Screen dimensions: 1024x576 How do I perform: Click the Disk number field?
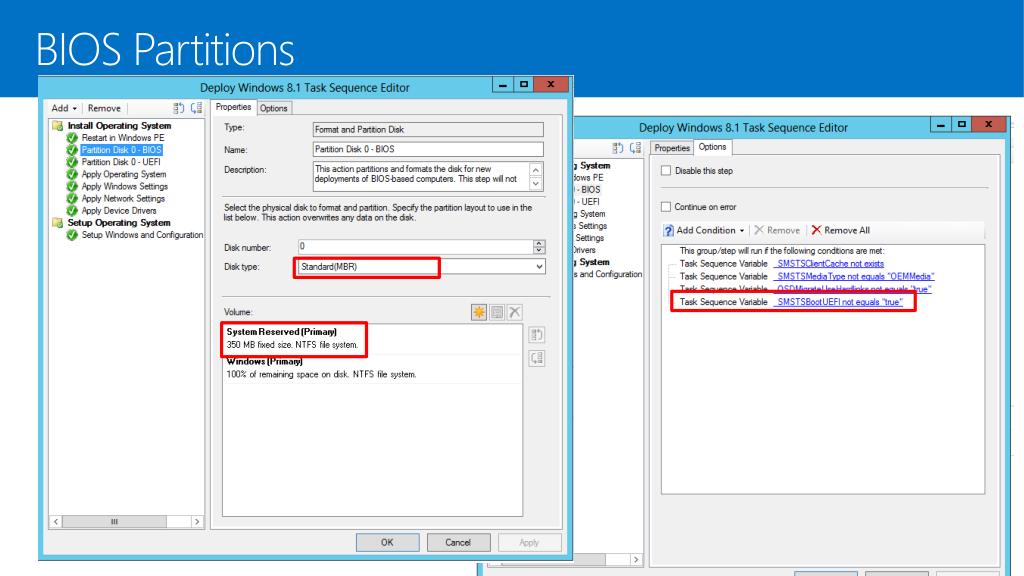(415, 246)
